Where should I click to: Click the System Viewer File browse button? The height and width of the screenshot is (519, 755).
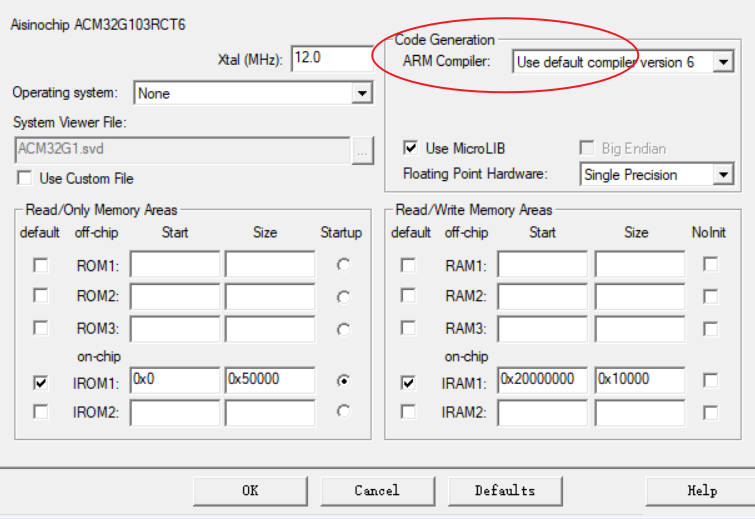click(x=363, y=151)
